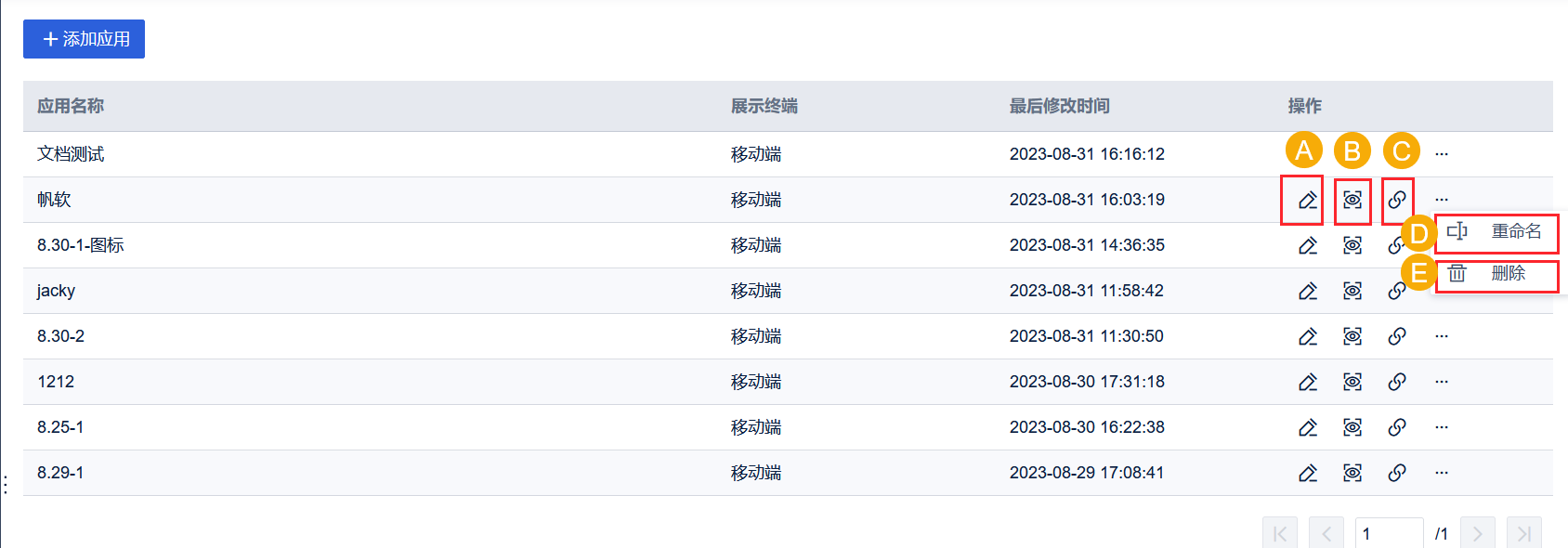This screenshot has height=548, width=1568.
Task: Edit the 8.29-1 application
Action: point(1308,473)
